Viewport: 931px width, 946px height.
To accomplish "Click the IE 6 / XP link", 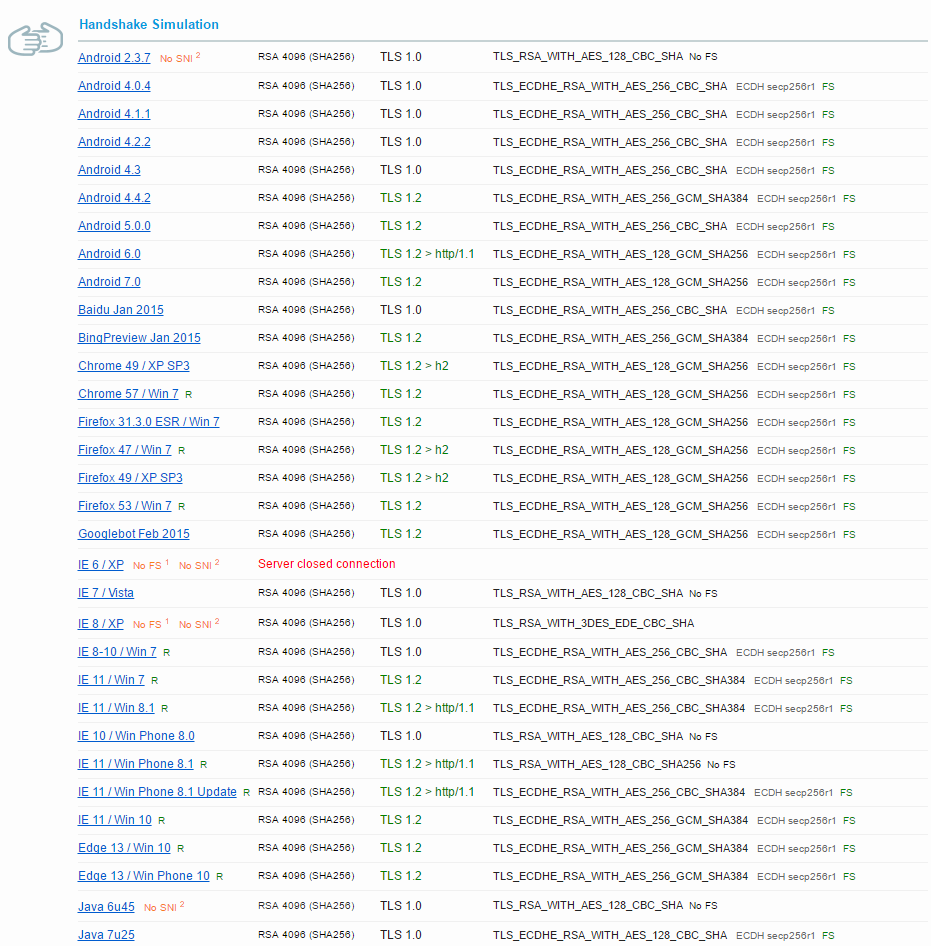I will tap(100, 565).
